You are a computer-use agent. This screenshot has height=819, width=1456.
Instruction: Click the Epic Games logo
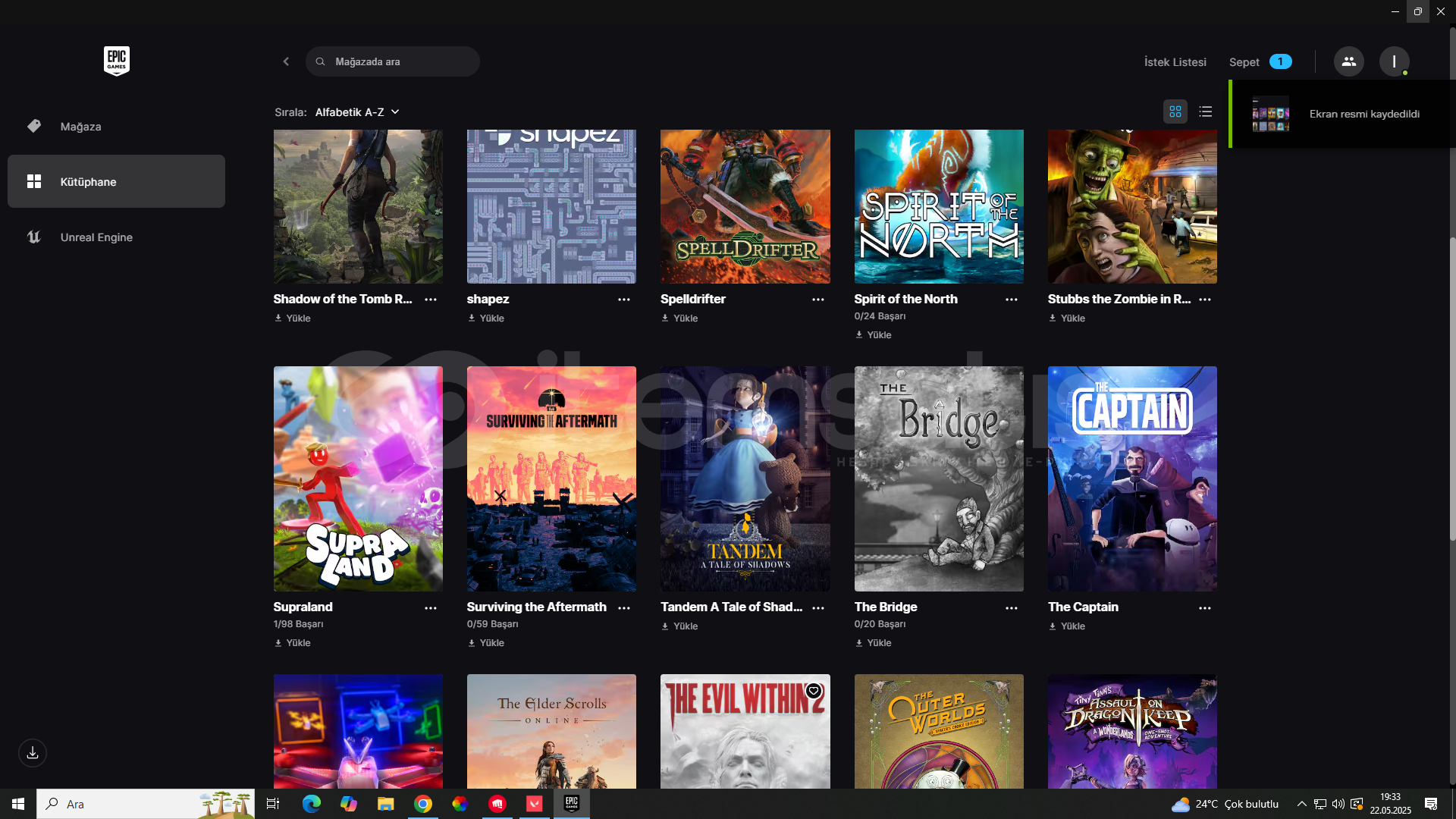(x=117, y=61)
